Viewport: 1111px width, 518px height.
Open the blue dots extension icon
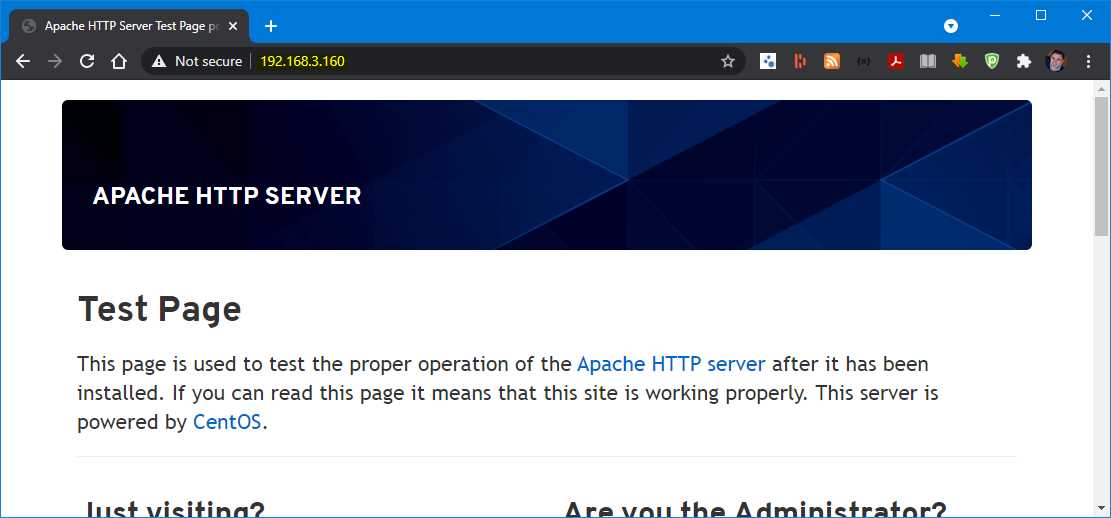pyautogui.click(x=768, y=62)
